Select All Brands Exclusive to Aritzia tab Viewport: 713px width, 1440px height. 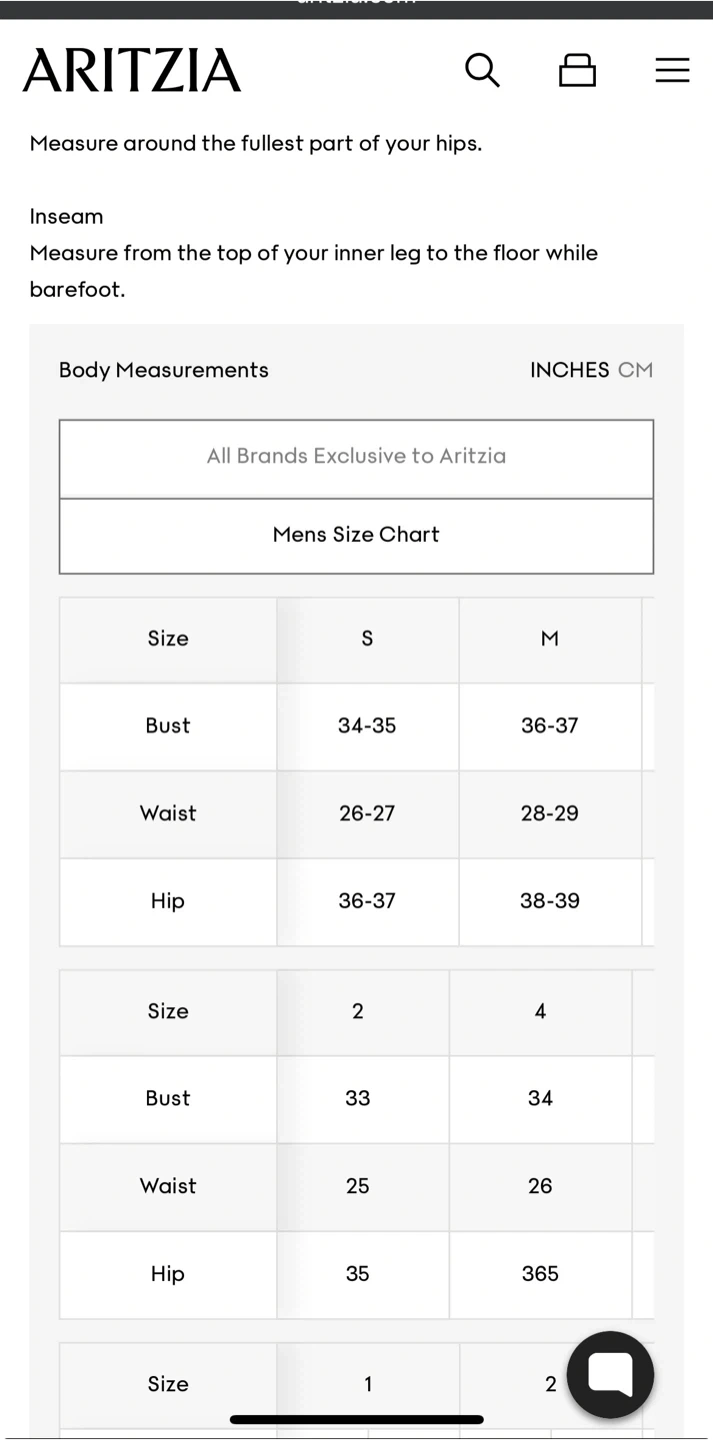tap(356, 456)
